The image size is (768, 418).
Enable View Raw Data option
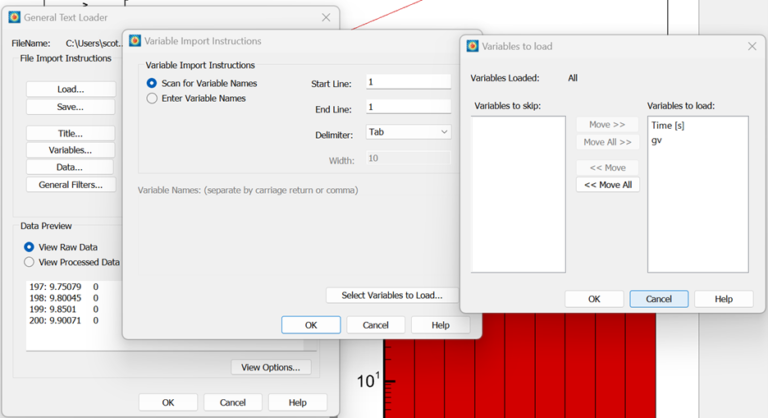[x=29, y=247]
